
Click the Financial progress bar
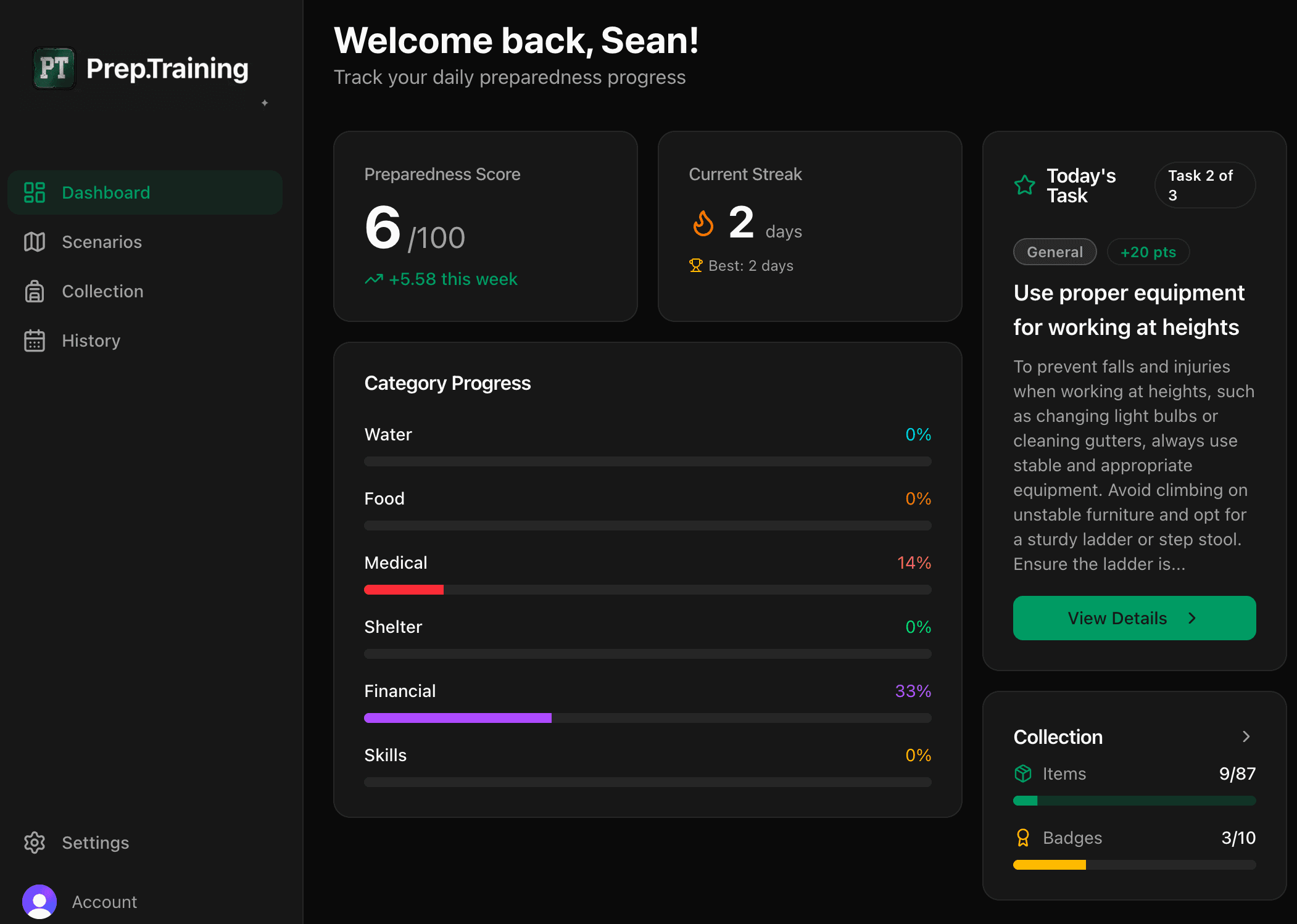tap(647, 717)
